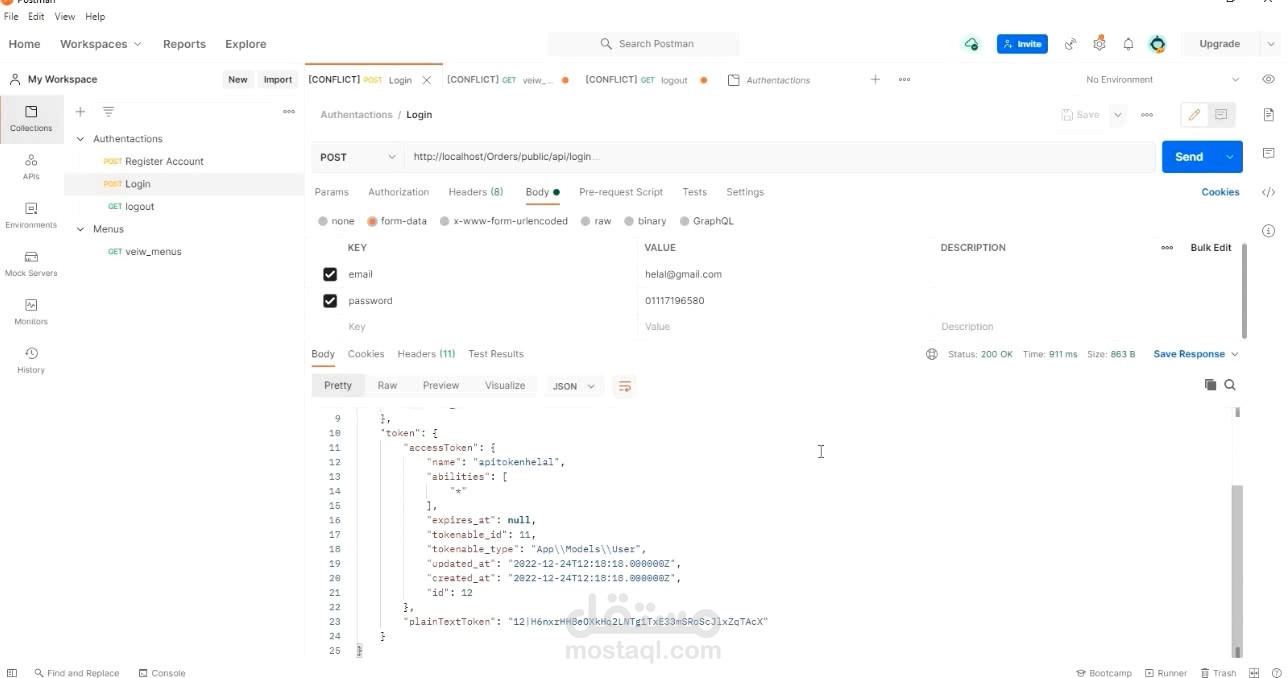Search the response with magnifier icon
This screenshot has width=1288, height=678.
coord(1230,385)
